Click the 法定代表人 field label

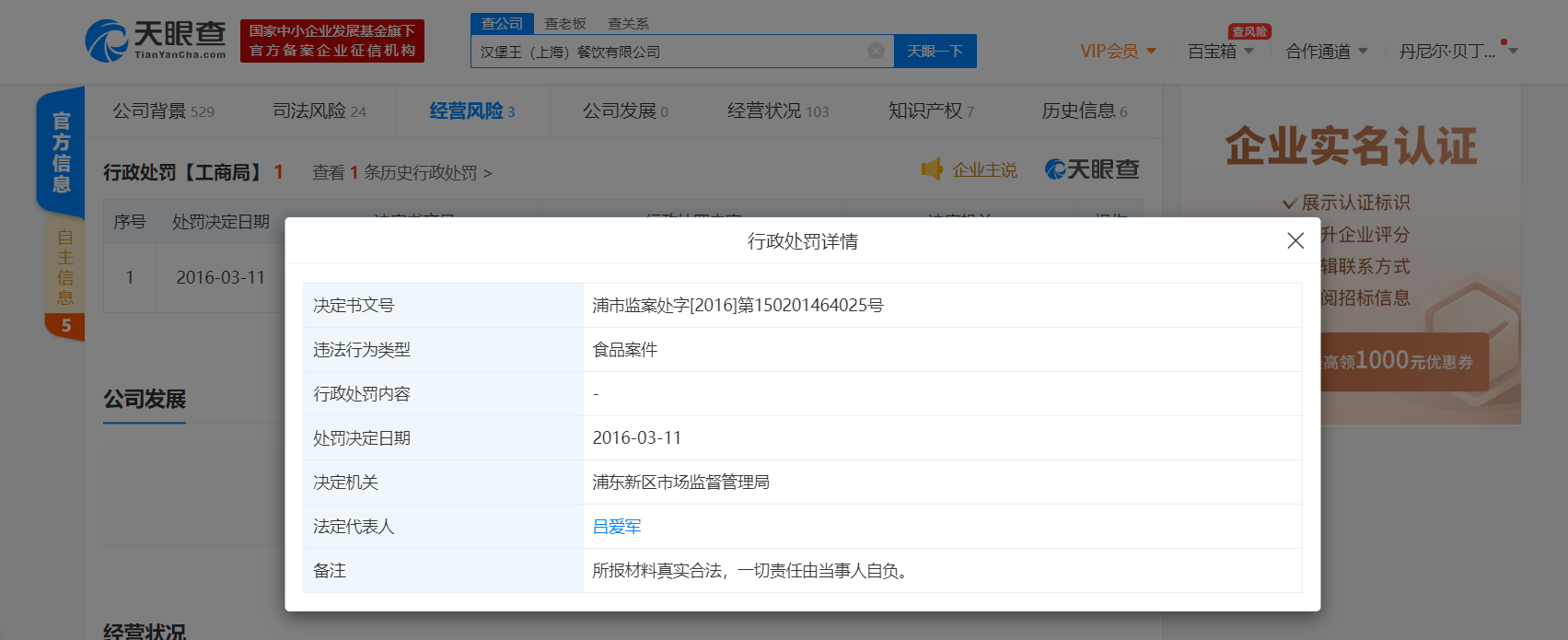coord(354,527)
